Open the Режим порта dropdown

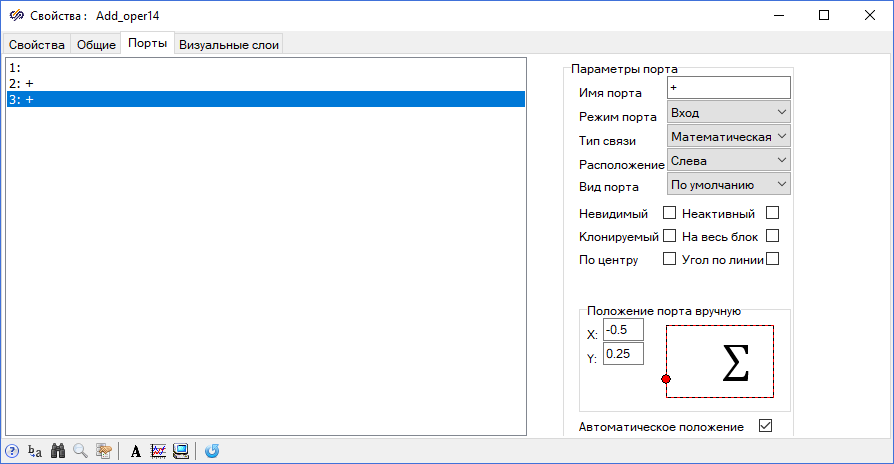pyautogui.click(x=728, y=113)
